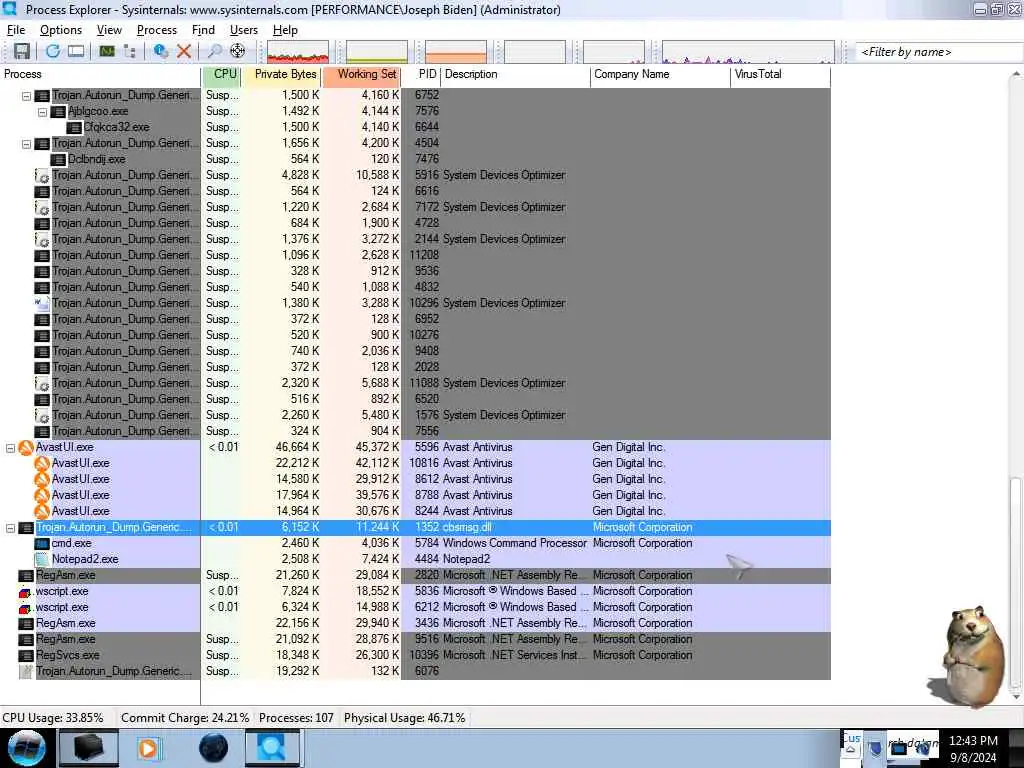Sort by the CPU column header
The width and height of the screenshot is (1024, 768).
point(222,74)
